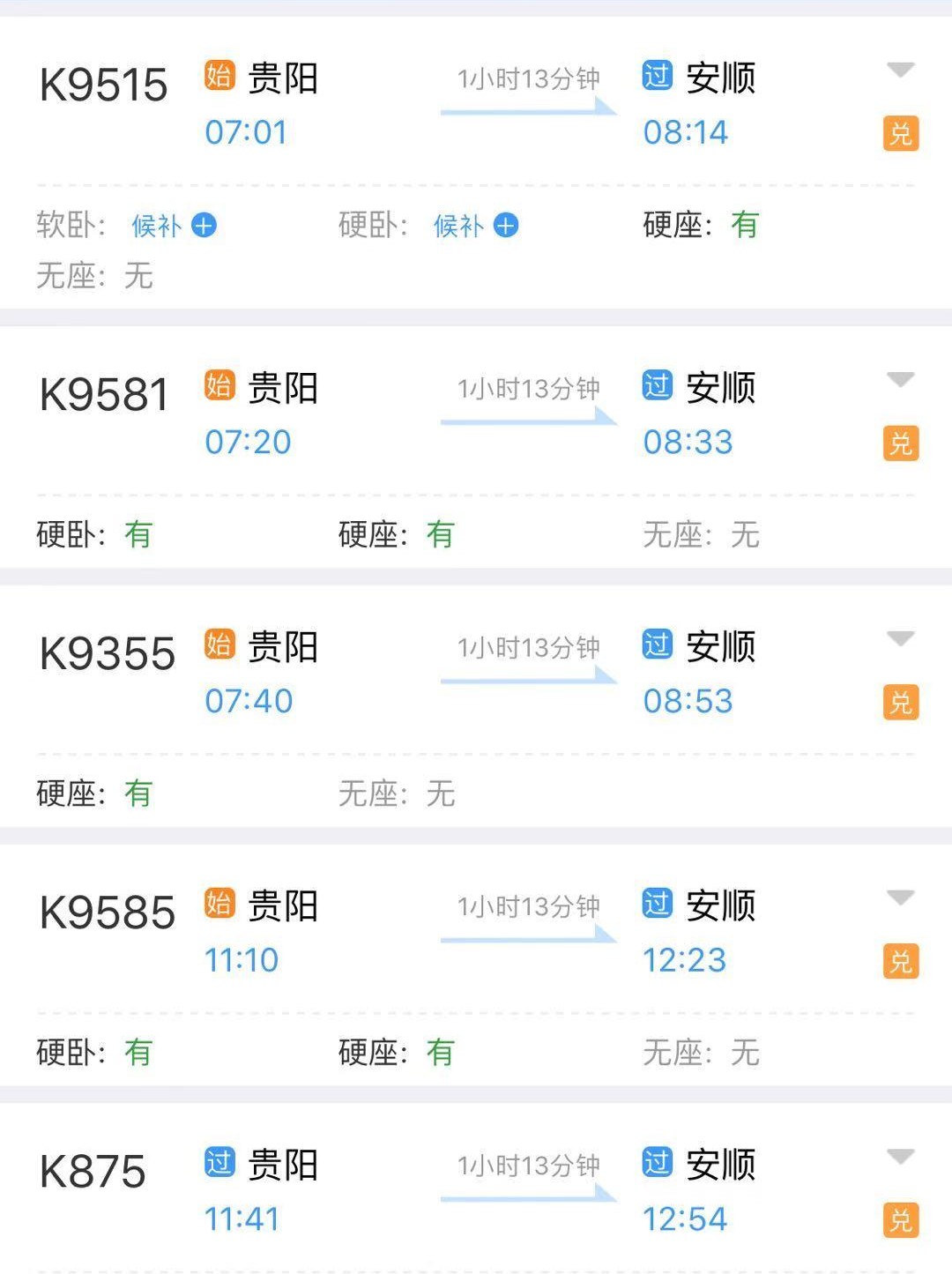Click the orange 兑 badge on K9355
This screenshot has height=1274, width=952.
pyautogui.click(x=900, y=703)
